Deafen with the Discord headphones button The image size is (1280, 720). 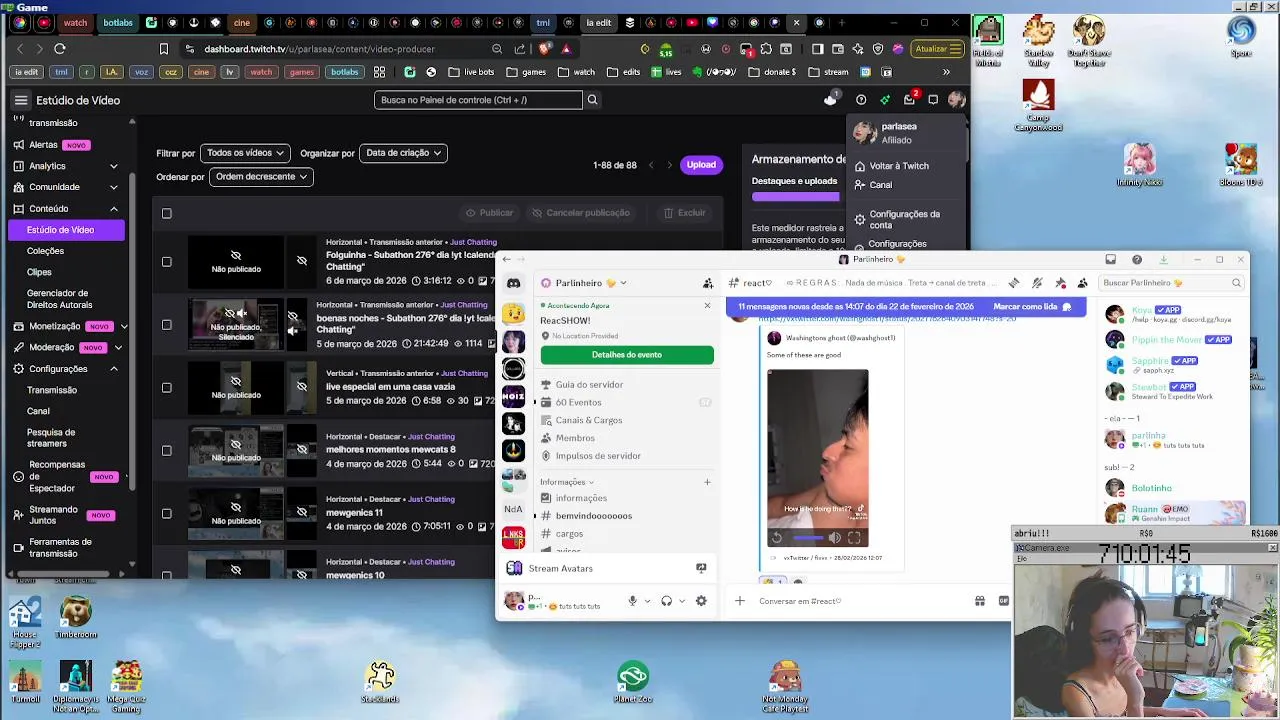666,601
